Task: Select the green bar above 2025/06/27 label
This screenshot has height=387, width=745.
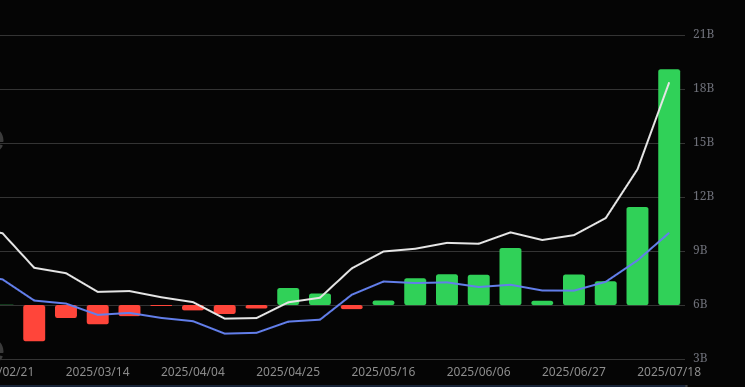Action: coord(574,290)
